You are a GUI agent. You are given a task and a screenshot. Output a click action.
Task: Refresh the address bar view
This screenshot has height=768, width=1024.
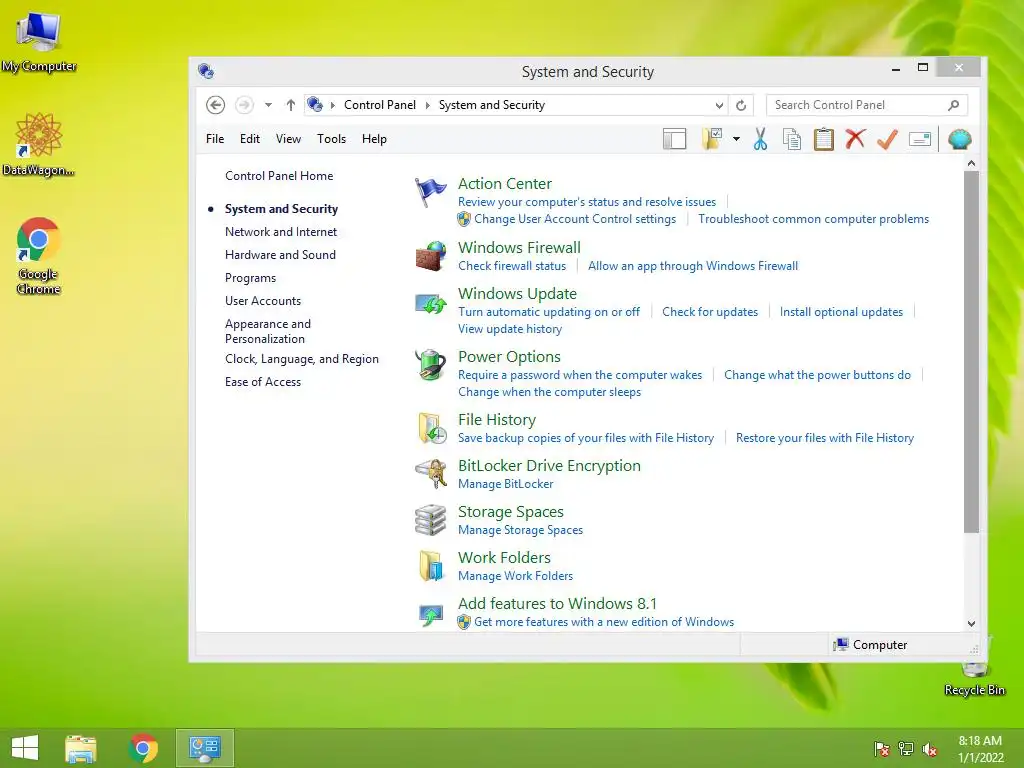[741, 105]
